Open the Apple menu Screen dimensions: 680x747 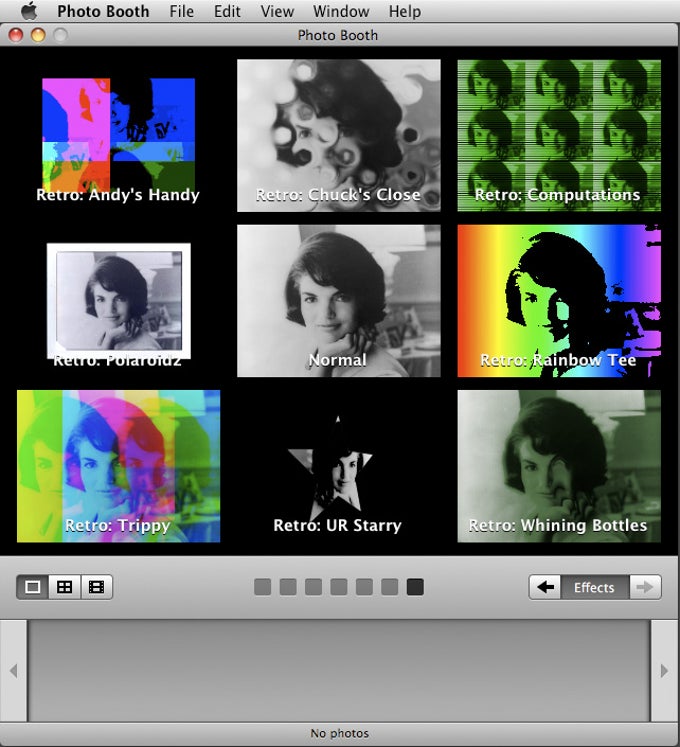[29, 10]
